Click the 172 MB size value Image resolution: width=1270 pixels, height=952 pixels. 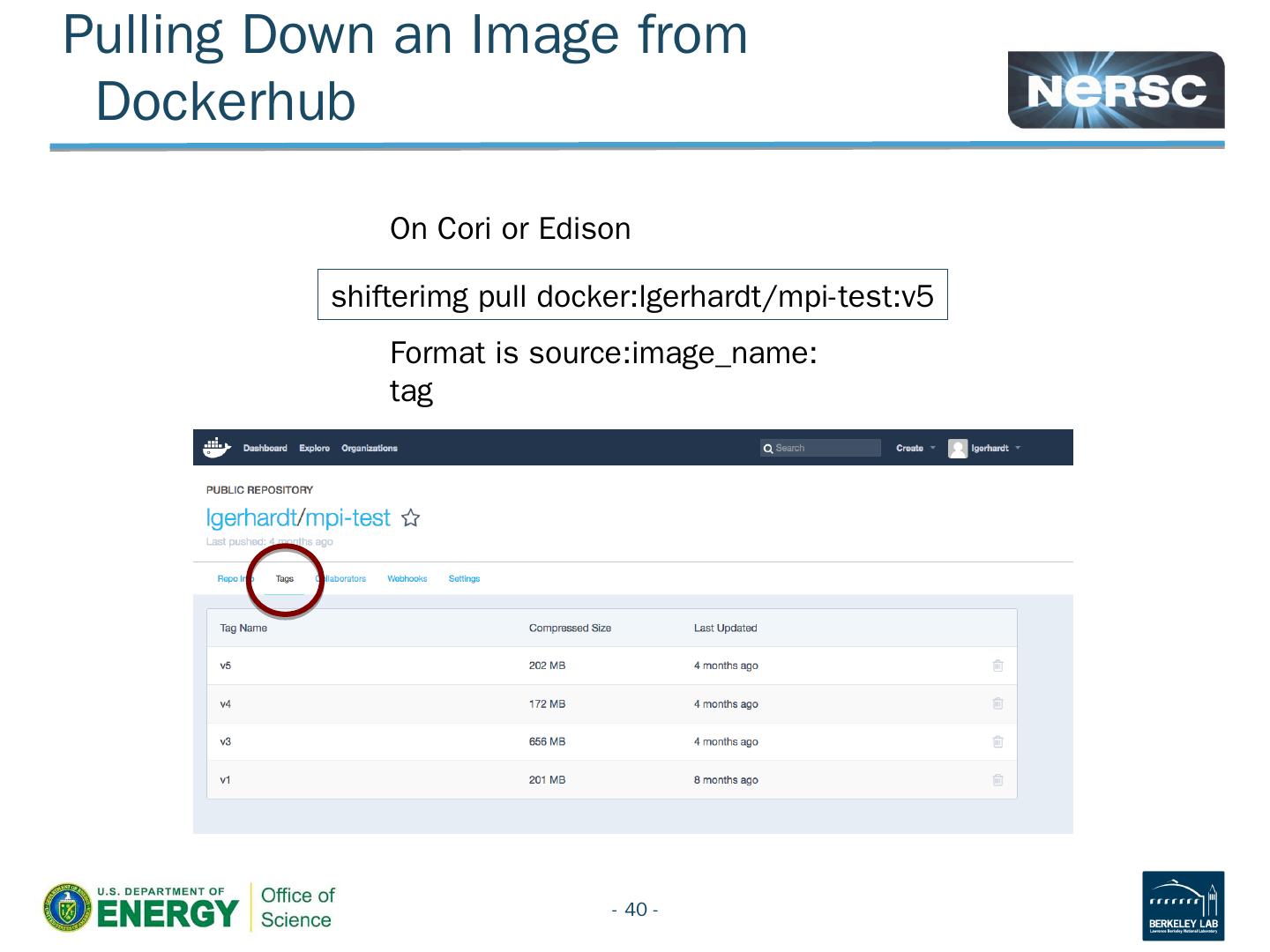tap(547, 703)
